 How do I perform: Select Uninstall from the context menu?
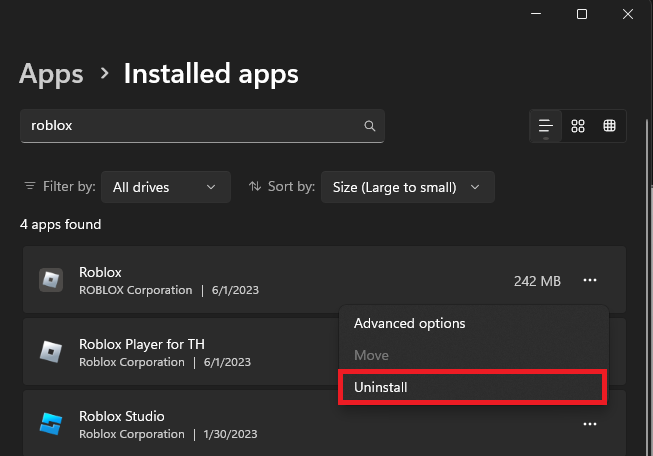472,387
